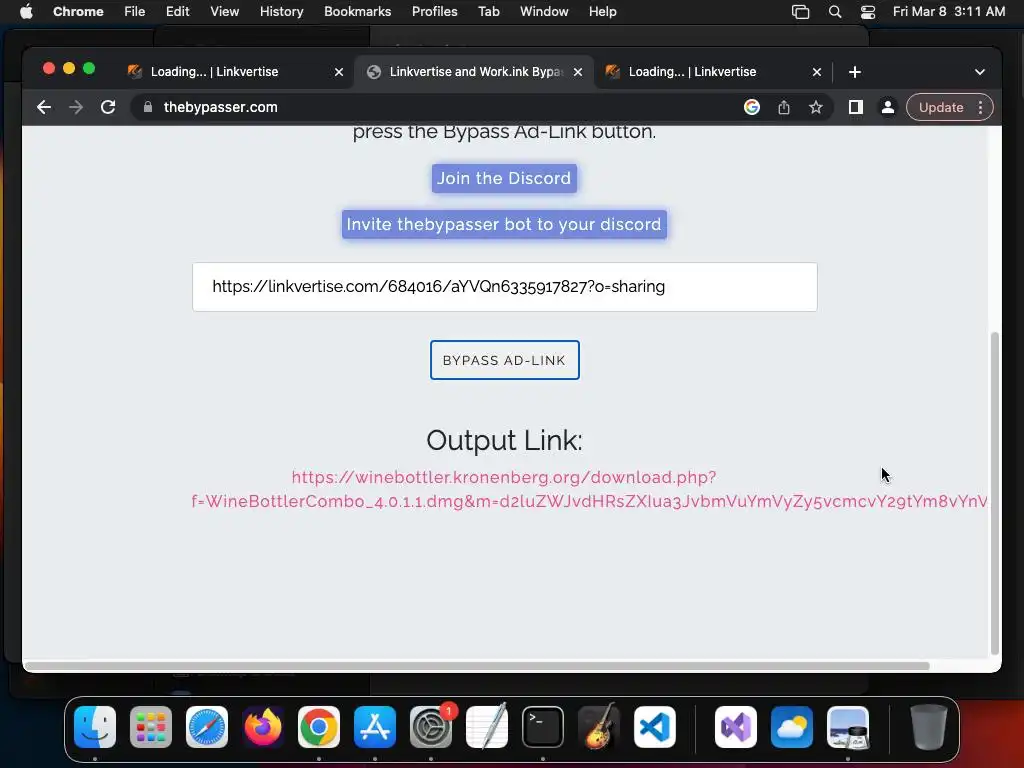Click the date and time in the menu bar
Image resolution: width=1024 pixels, height=768 pixels.
click(x=949, y=12)
